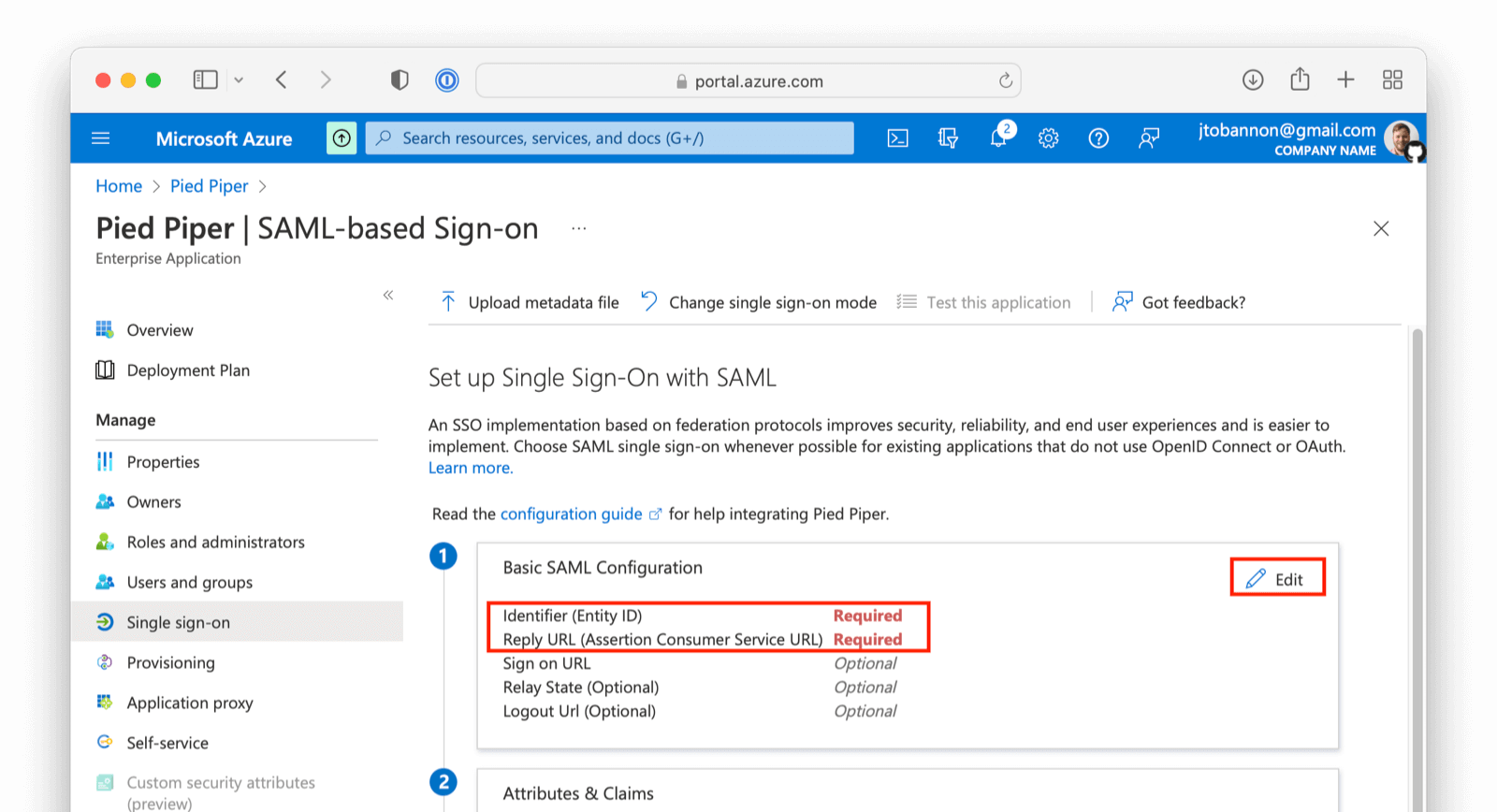Click the preview features upload icon
Image resolution: width=1497 pixels, height=812 pixels.
point(342,138)
